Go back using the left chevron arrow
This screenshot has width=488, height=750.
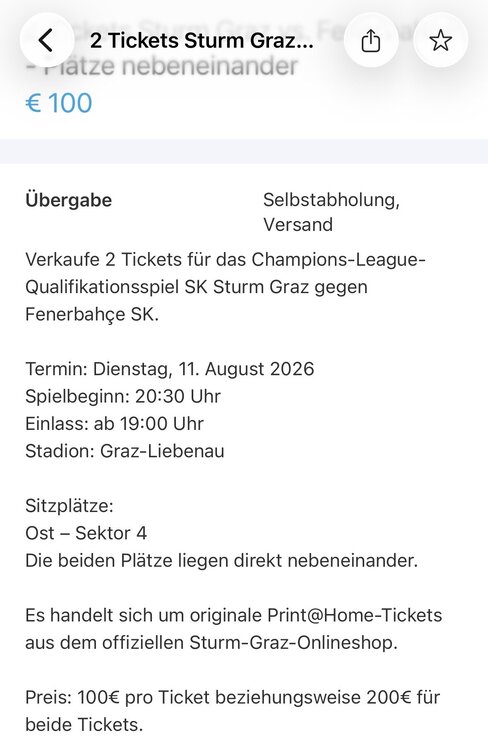coord(46,40)
